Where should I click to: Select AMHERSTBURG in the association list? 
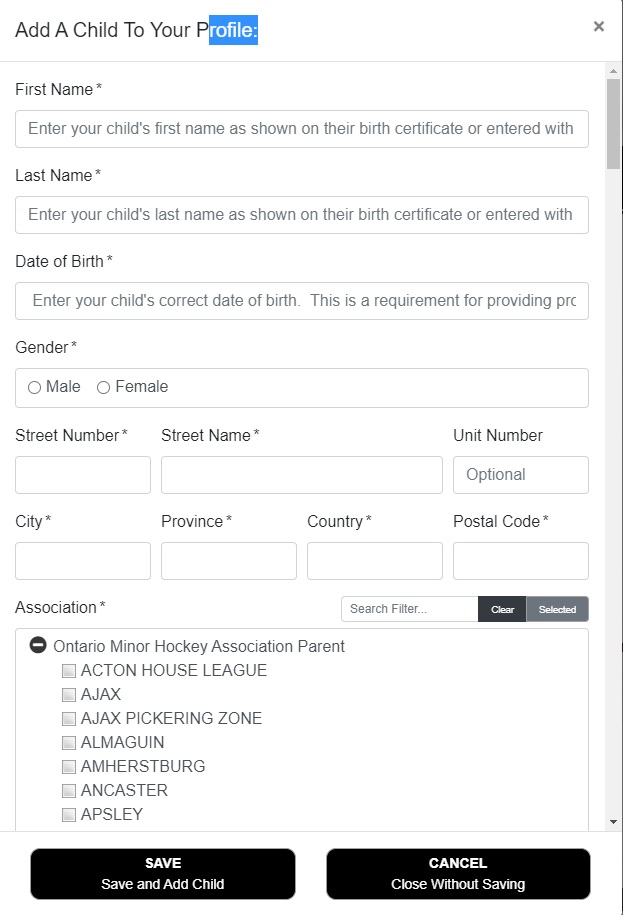[69, 767]
